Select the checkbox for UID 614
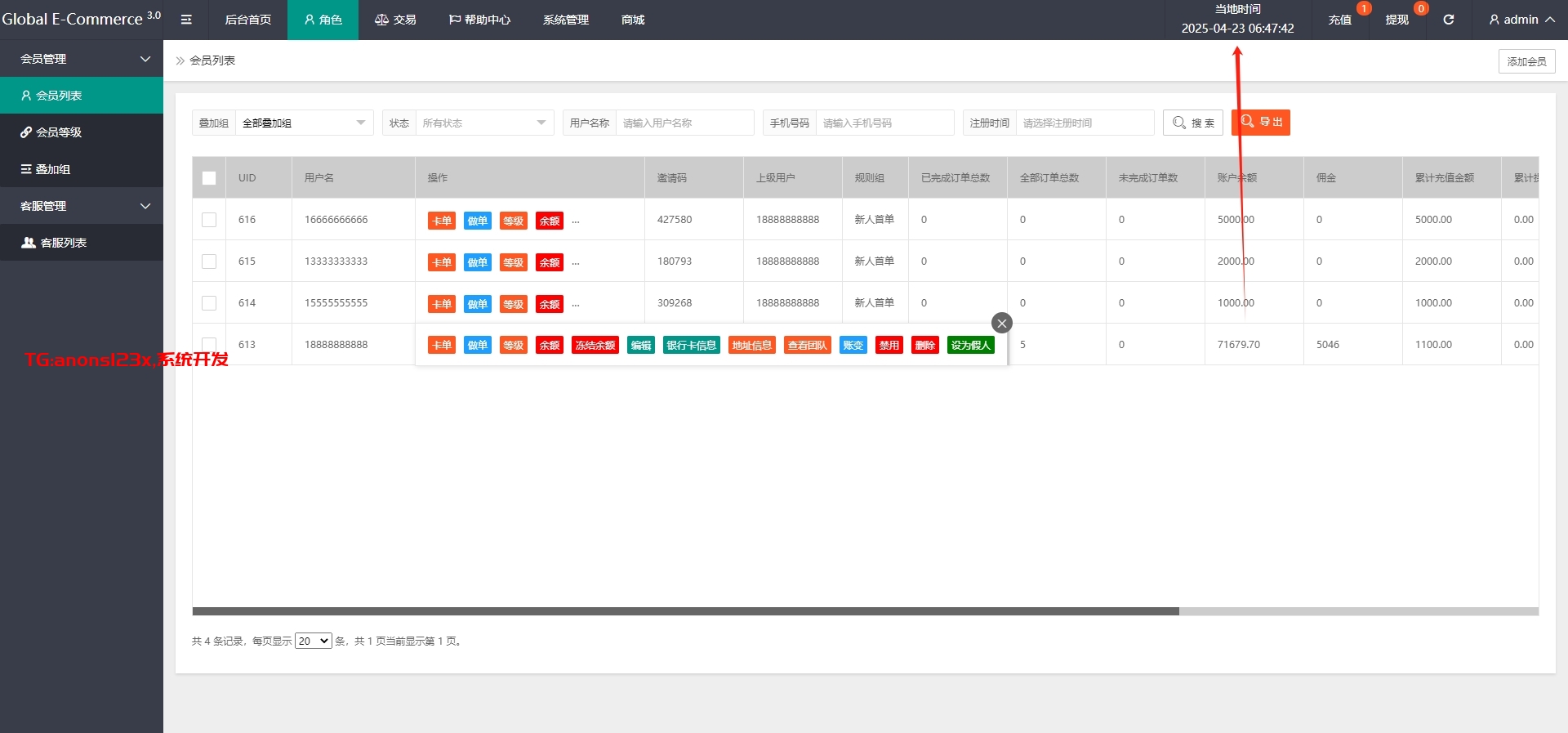The height and width of the screenshot is (733, 1568). 209,303
